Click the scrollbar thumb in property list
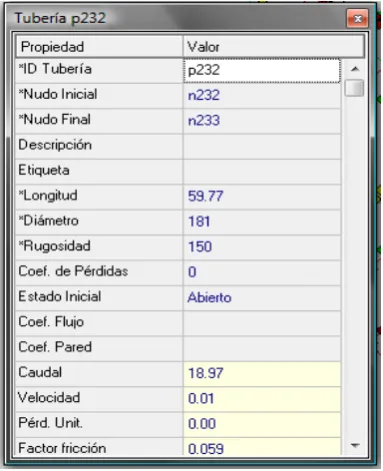 (x=354, y=88)
